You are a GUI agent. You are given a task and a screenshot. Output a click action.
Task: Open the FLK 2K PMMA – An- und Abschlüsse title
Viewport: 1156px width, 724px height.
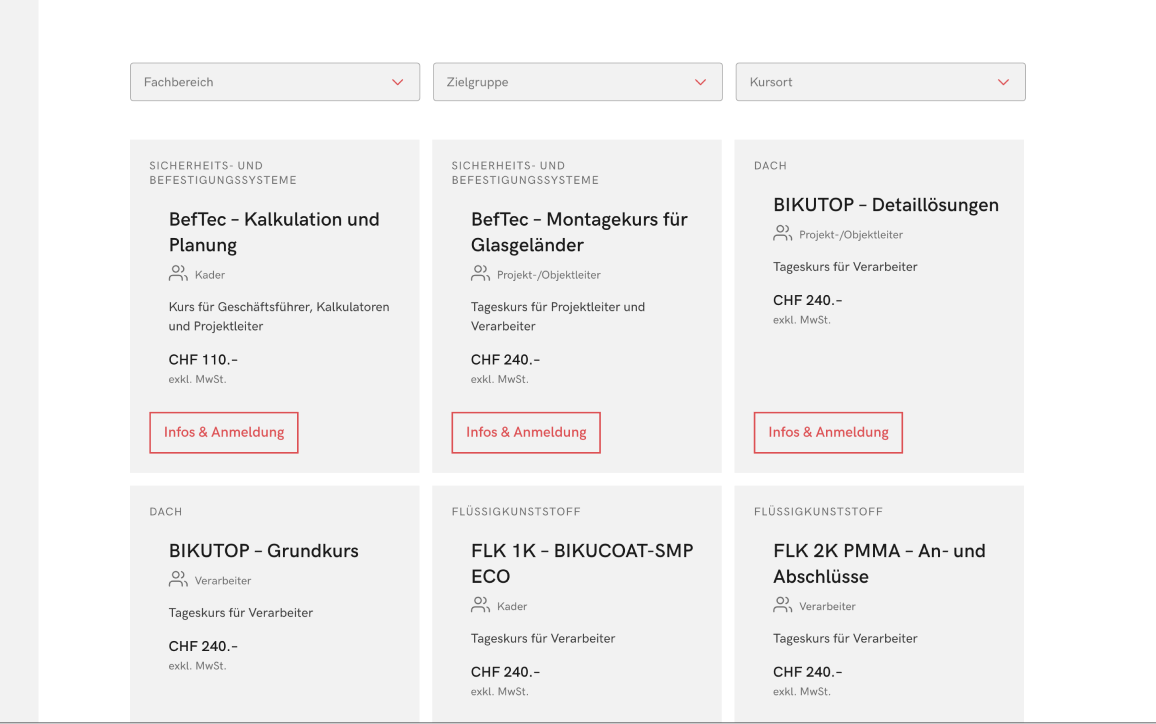point(879,563)
